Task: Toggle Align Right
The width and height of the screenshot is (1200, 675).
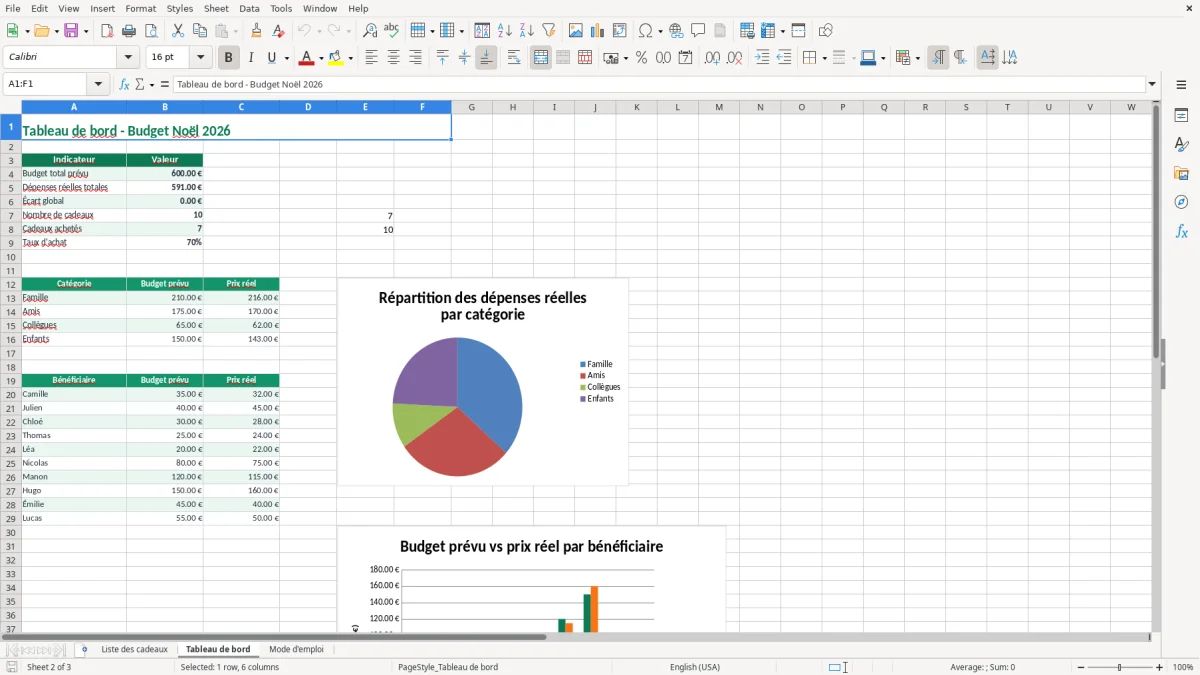Action: point(416,58)
